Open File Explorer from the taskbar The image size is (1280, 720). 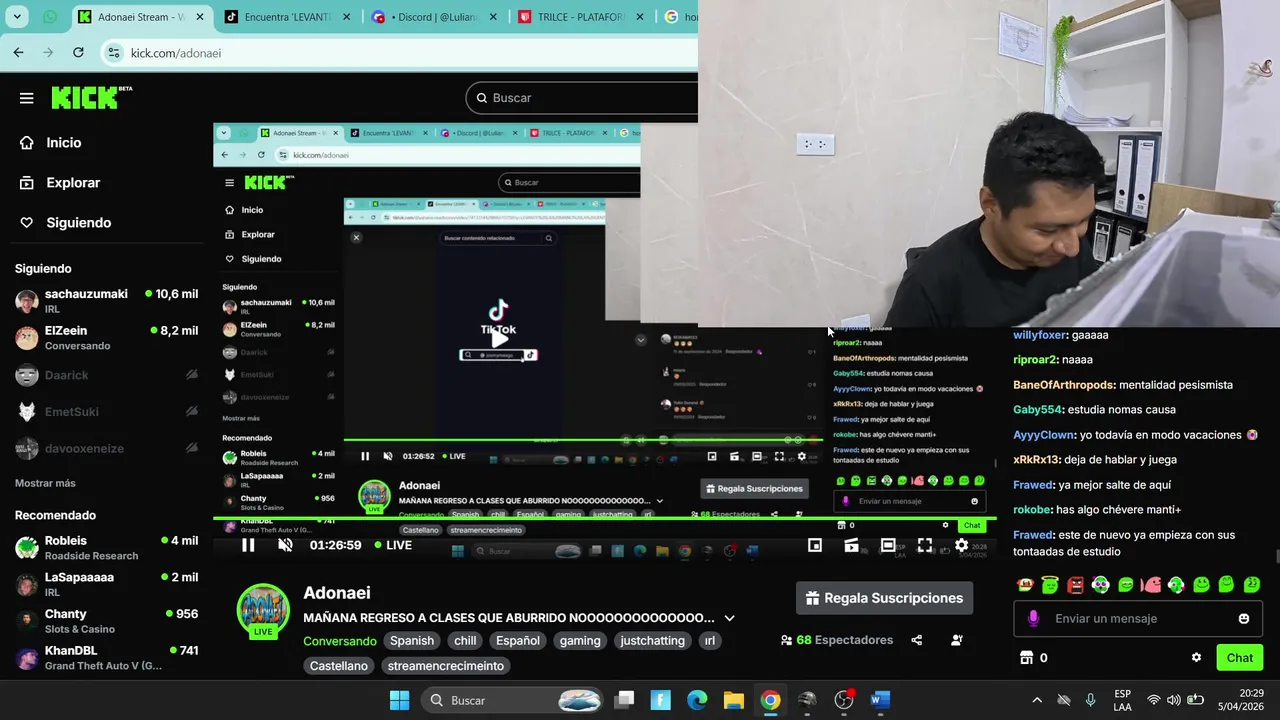click(733, 700)
